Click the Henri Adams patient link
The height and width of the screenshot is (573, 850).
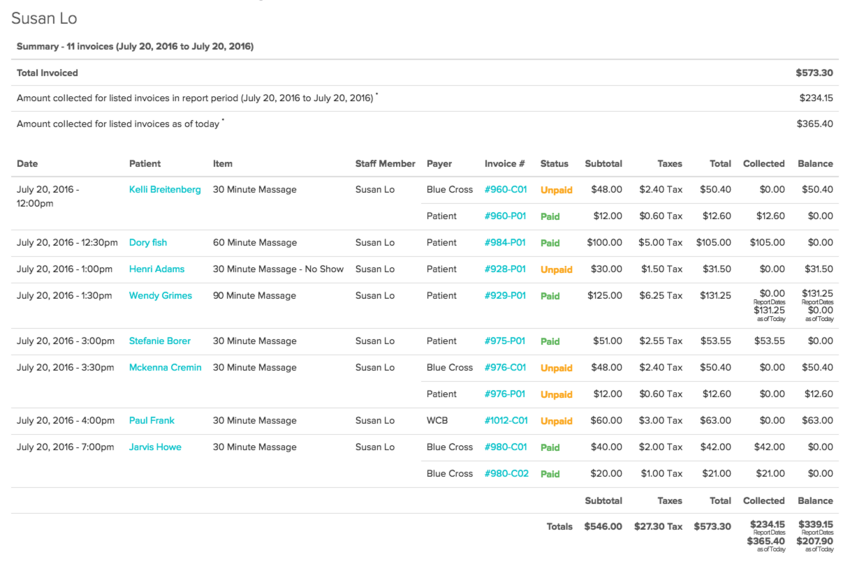click(157, 269)
